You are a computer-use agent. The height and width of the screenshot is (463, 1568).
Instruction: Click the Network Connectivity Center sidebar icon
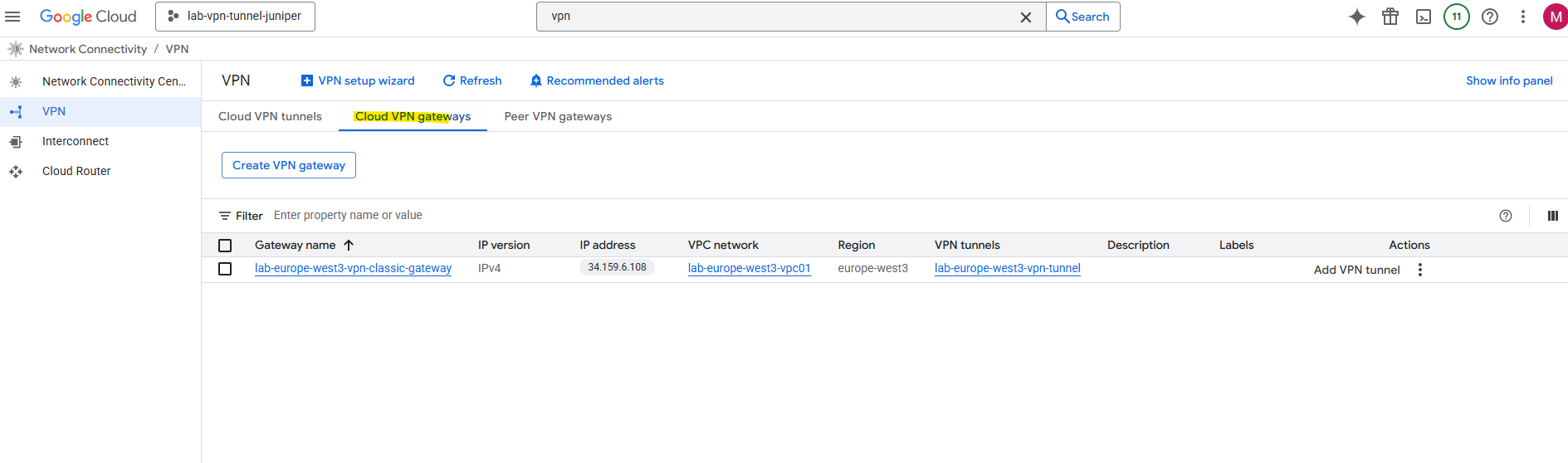(x=16, y=81)
